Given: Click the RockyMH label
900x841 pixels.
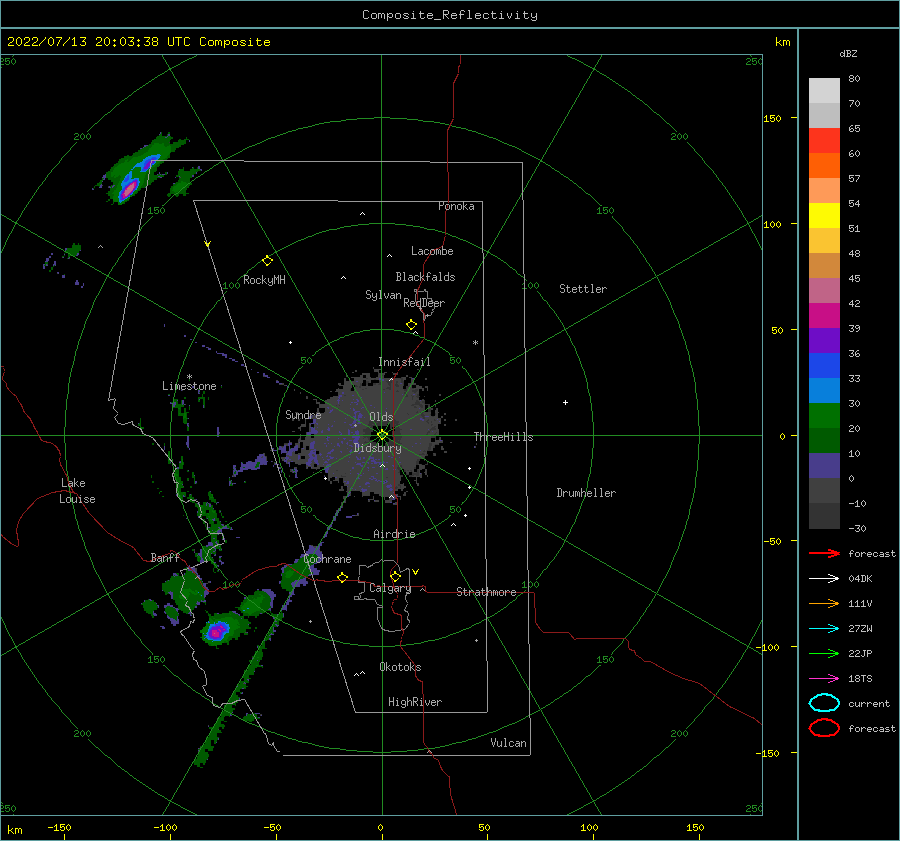Looking at the screenshot, I should pyautogui.click(x=264, y=280).
